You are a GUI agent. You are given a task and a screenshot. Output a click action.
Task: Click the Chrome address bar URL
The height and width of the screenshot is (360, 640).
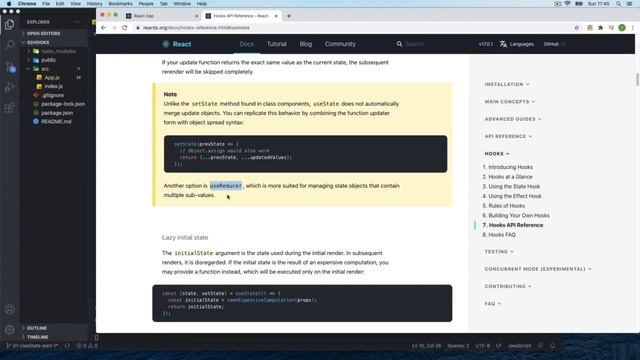[x=196, y=28]
